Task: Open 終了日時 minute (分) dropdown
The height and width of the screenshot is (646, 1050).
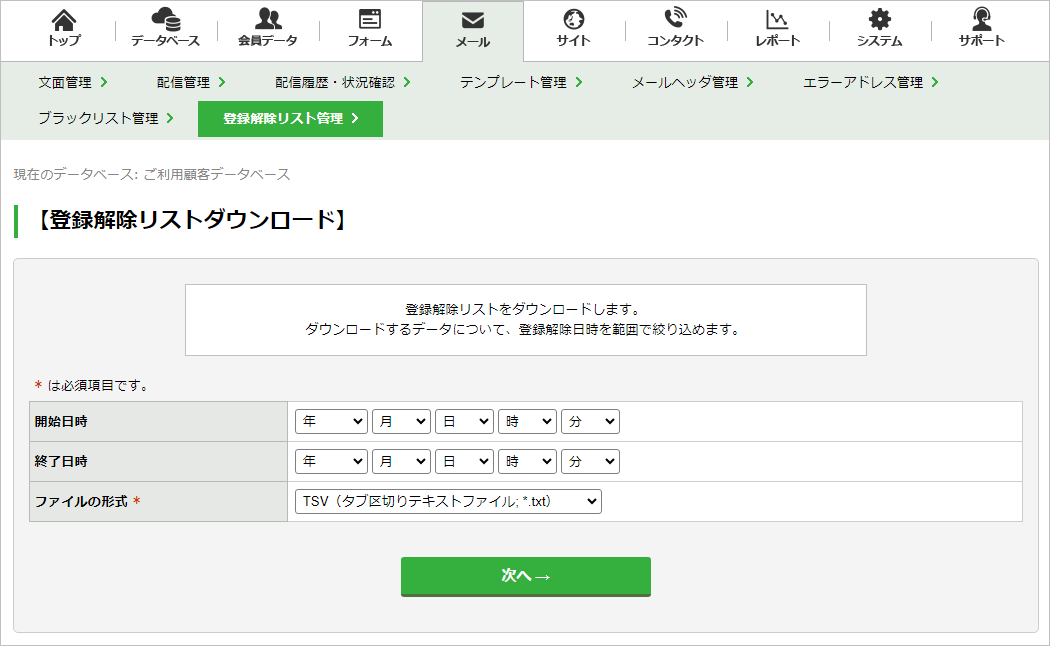Action: [590, 461]
